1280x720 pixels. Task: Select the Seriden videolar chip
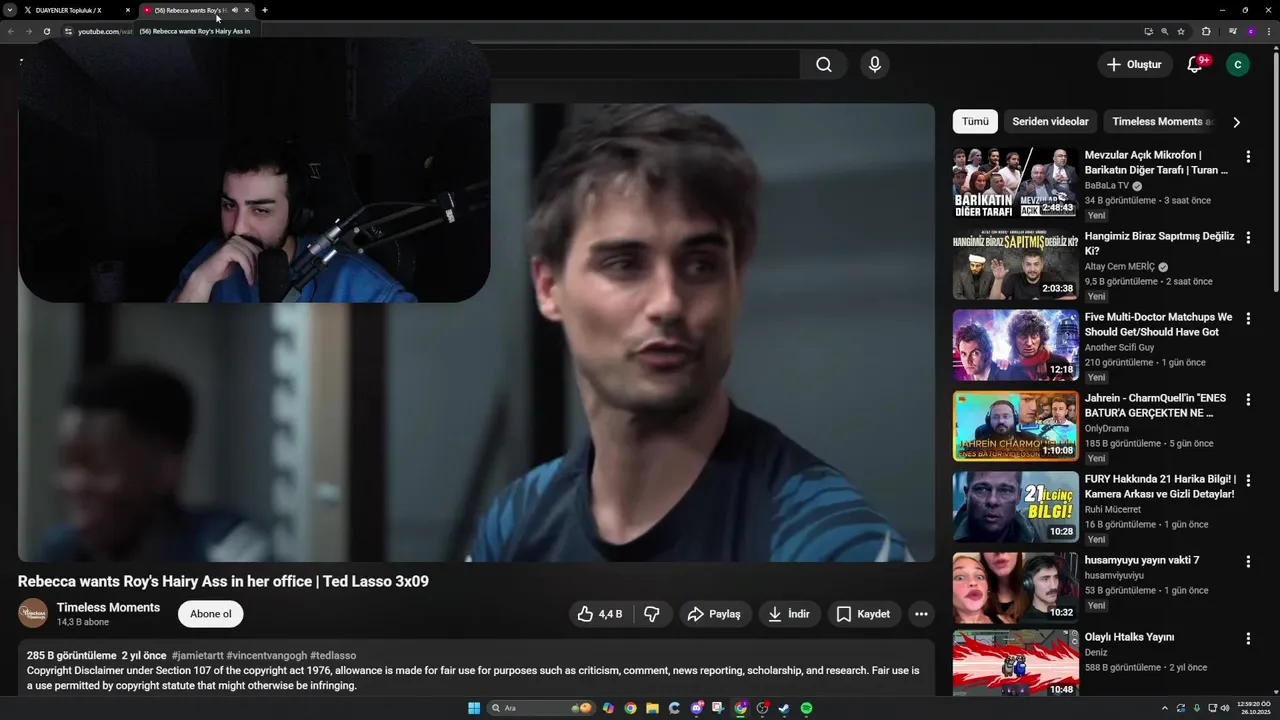1050,121
